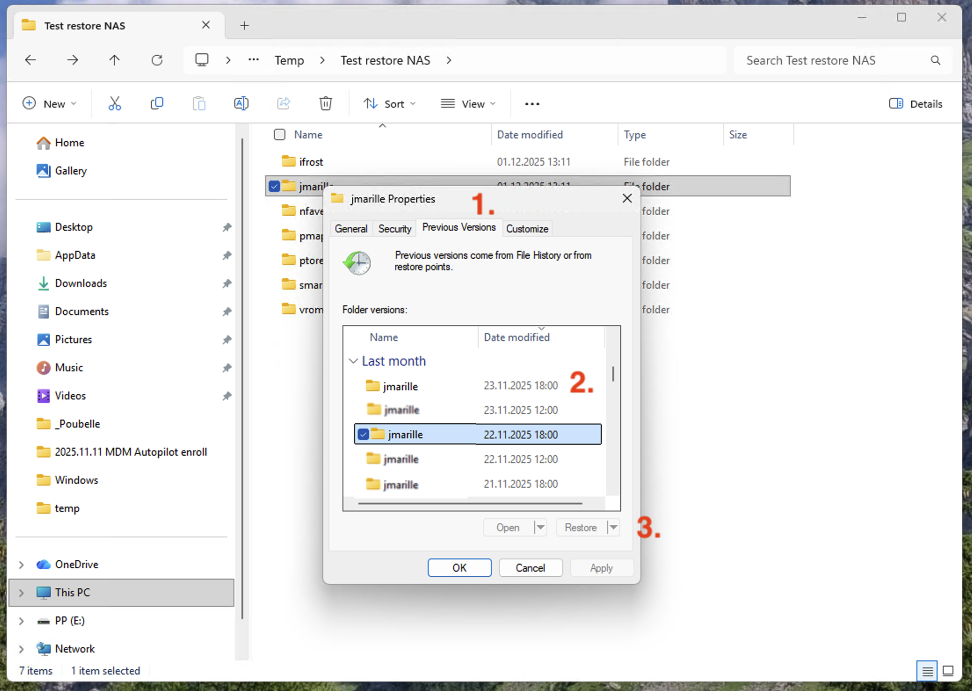
Task: Click the folder versions vertical scrollbar
Action: pyautogui.click(x=612, y=375)
